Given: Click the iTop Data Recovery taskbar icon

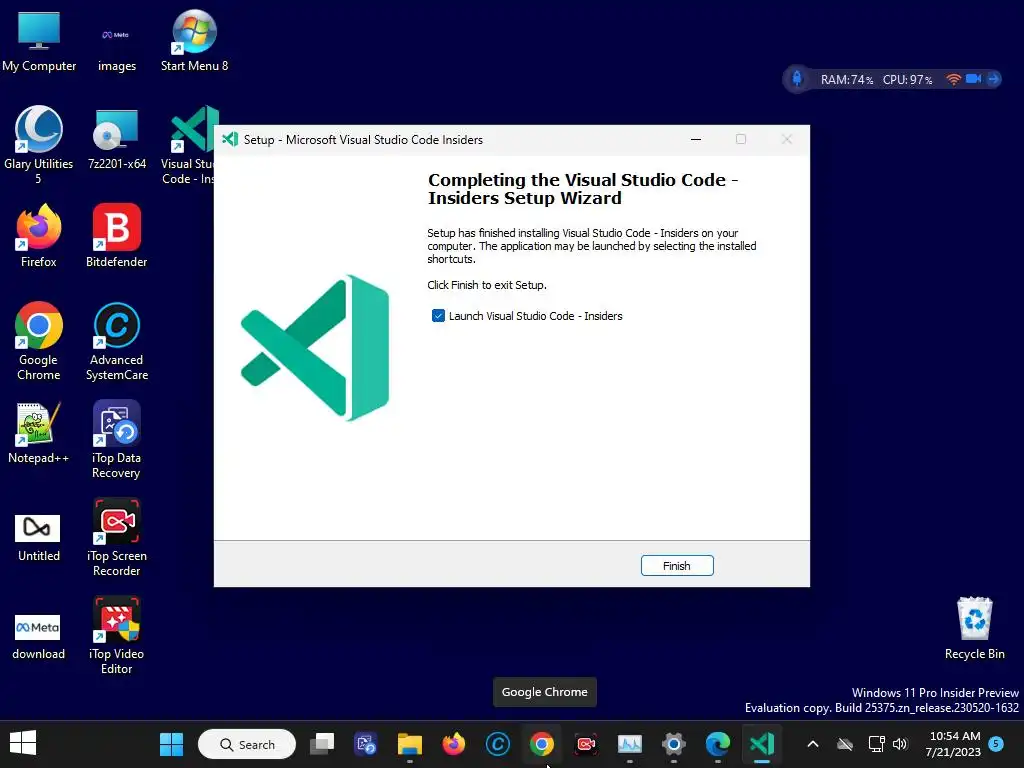Looking at the screenshot, I should pyautogui.click(x=366, y=744).
